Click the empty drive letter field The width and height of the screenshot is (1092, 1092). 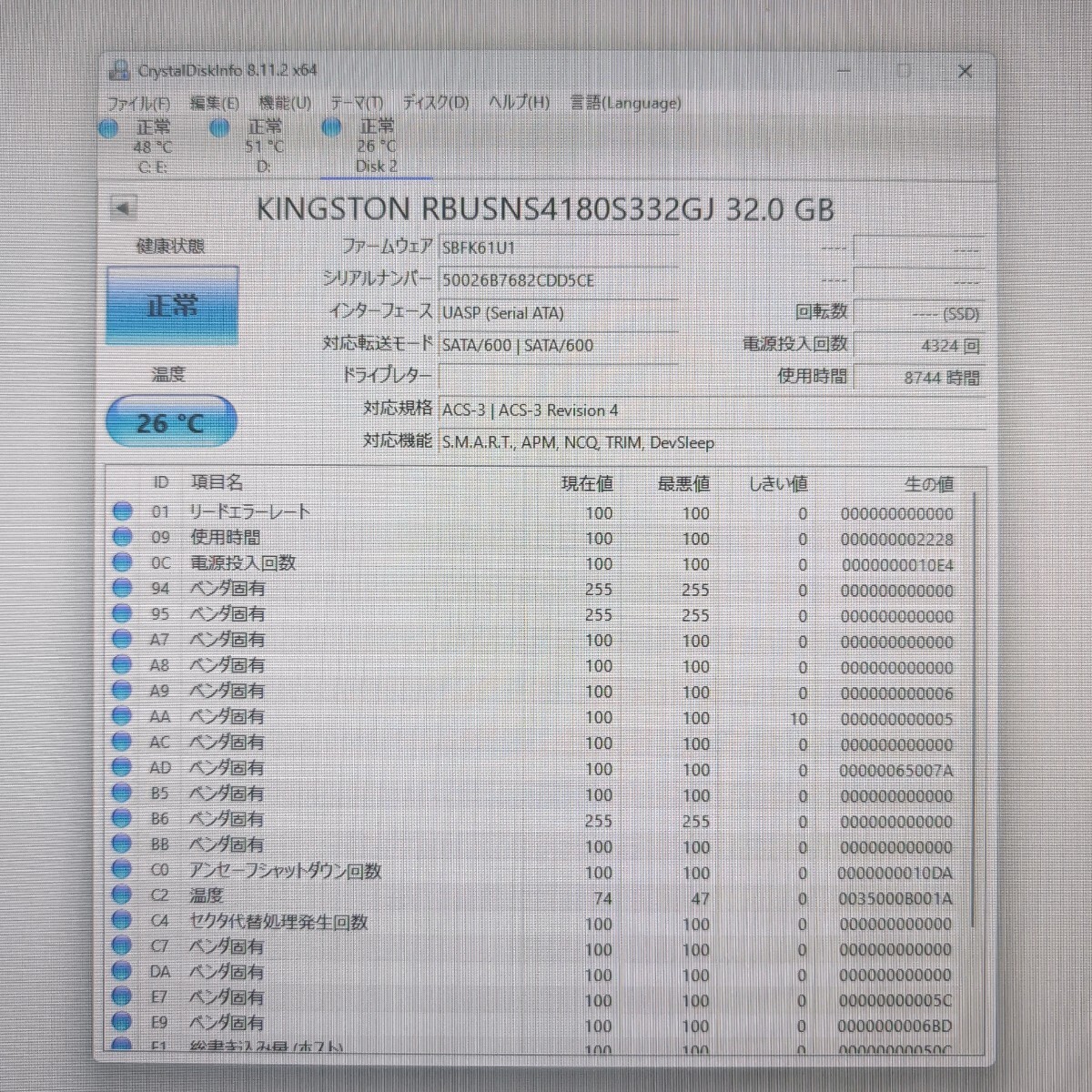(x=558, y=376)
